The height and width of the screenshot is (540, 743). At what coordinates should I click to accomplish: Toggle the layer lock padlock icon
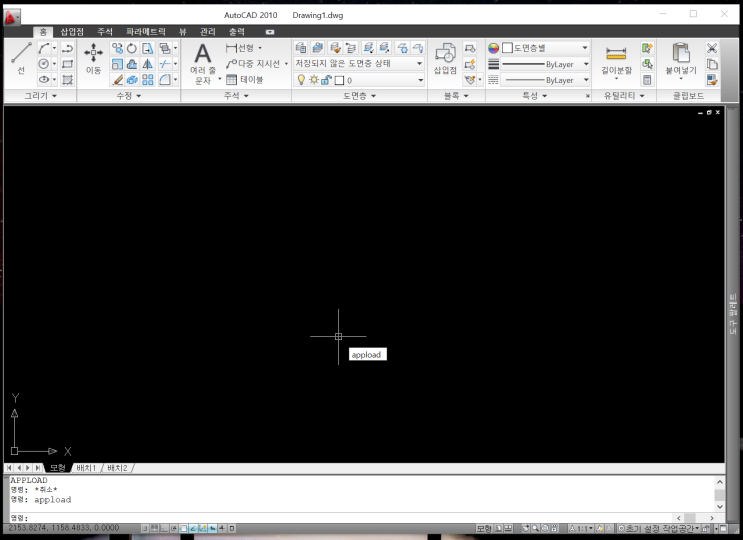pyautogui.click(x=326, y=80)
